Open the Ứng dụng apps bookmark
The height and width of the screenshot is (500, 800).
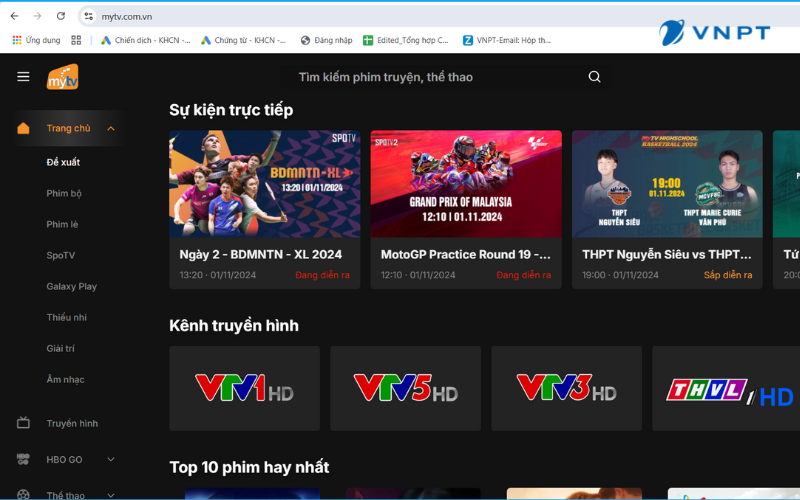click(36, 40)
